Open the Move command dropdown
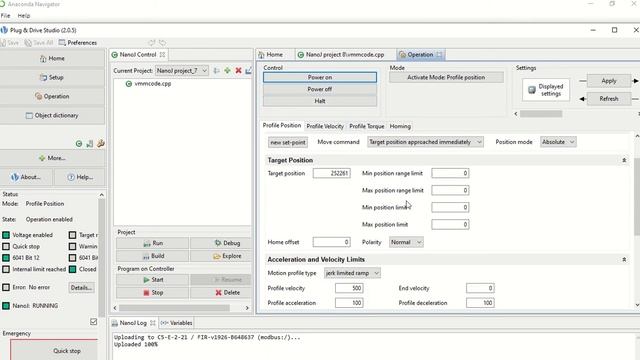The image size is (640, 360). point(425,142)
